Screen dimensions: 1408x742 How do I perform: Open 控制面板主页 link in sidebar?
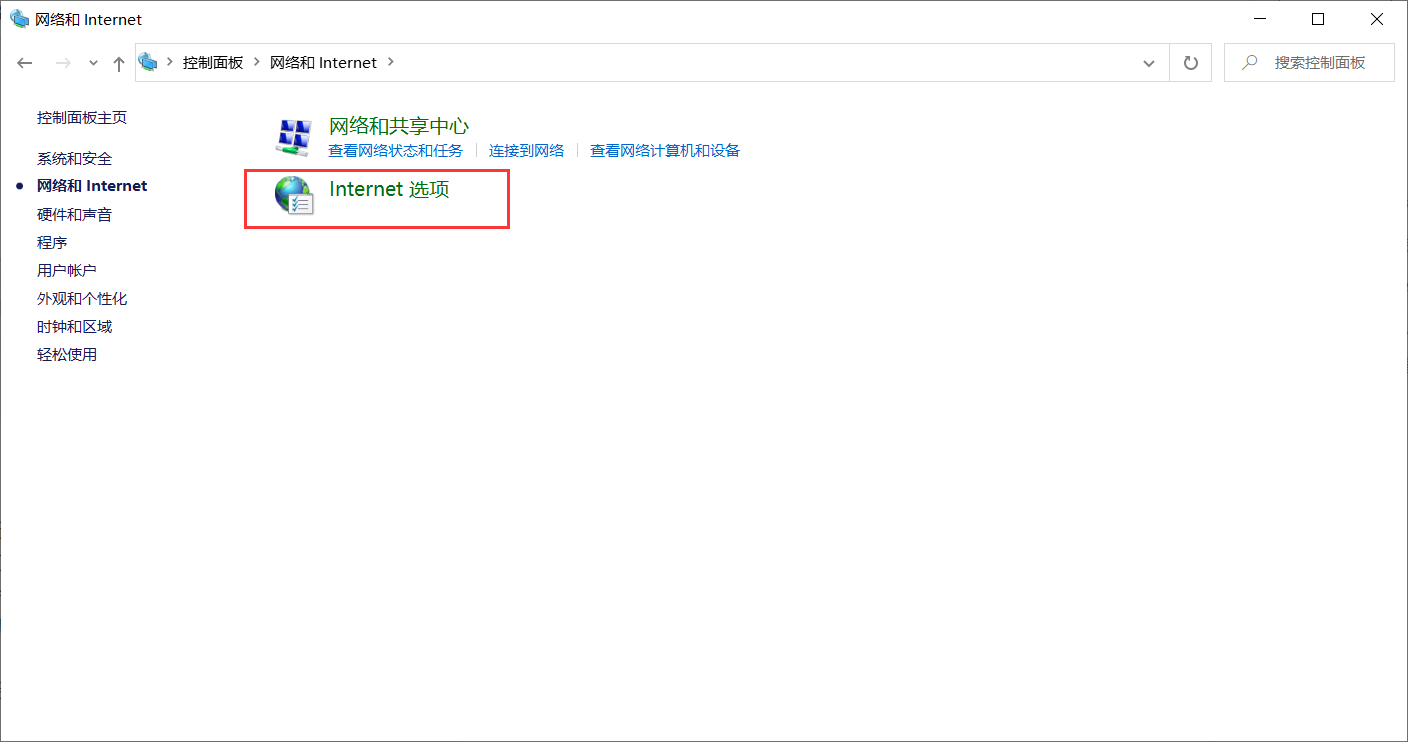[82, 117]
